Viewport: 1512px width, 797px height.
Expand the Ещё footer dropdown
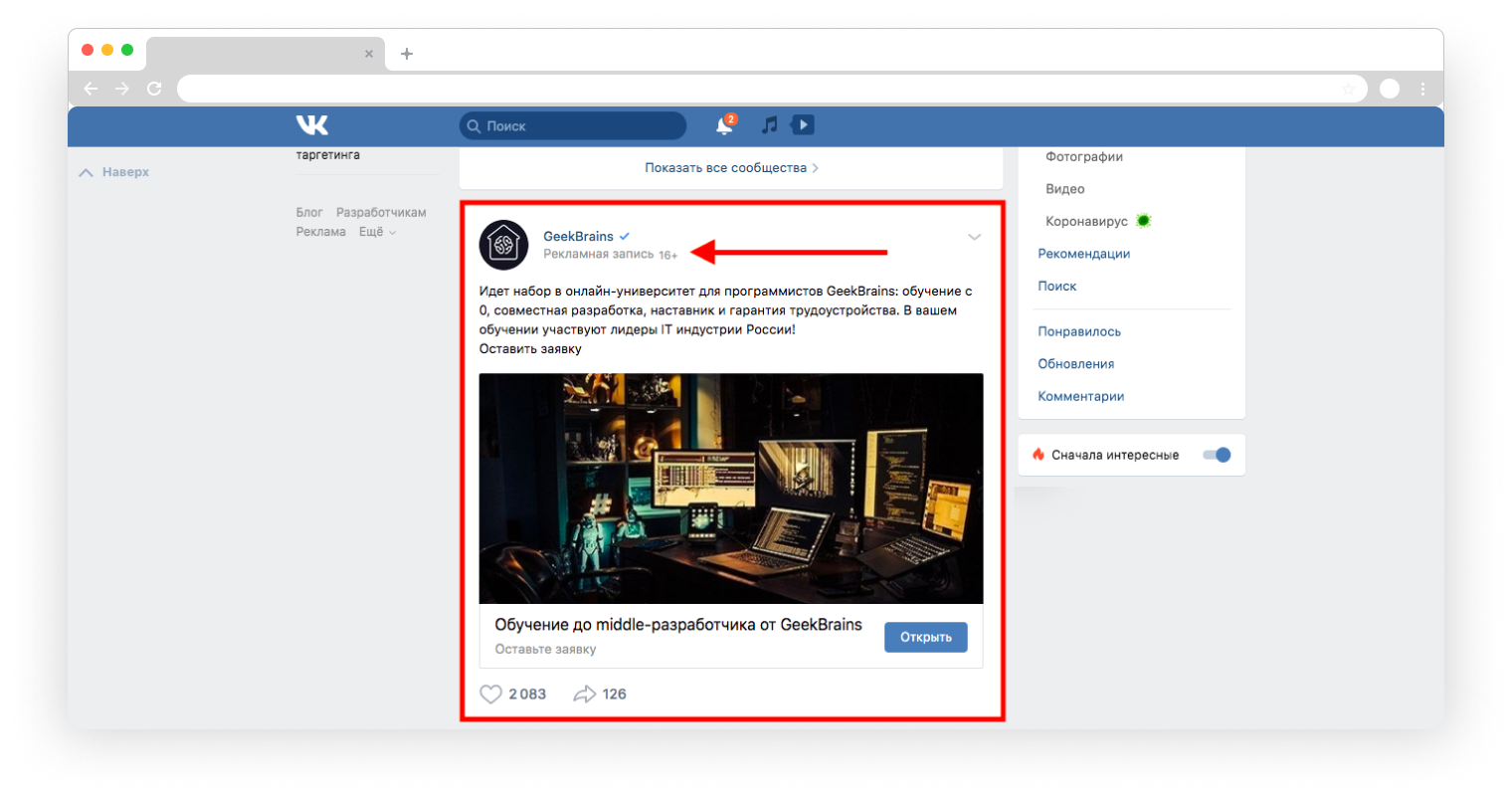tap(378, 232)
